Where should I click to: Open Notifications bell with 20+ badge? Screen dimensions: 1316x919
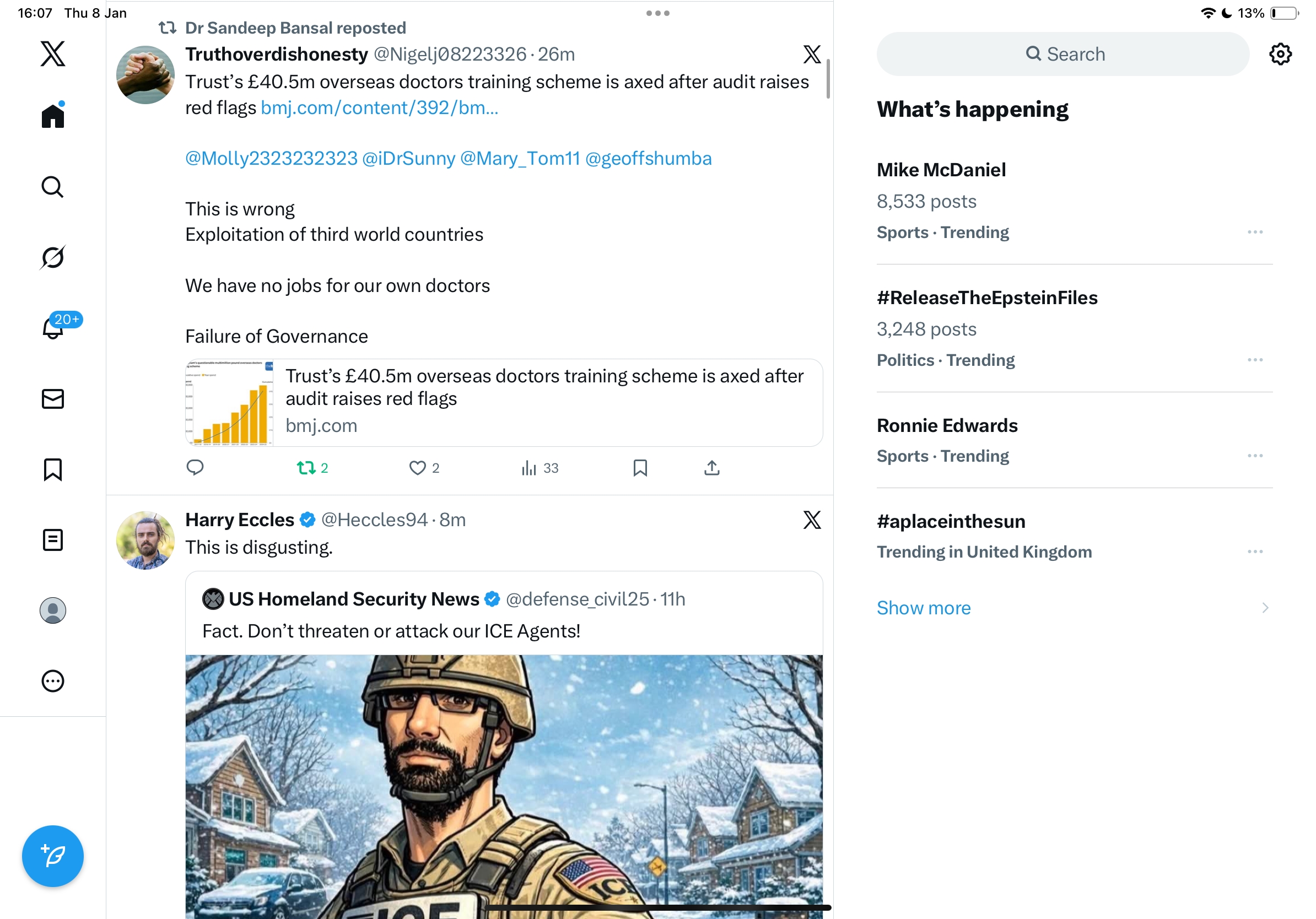pos(54,328)
